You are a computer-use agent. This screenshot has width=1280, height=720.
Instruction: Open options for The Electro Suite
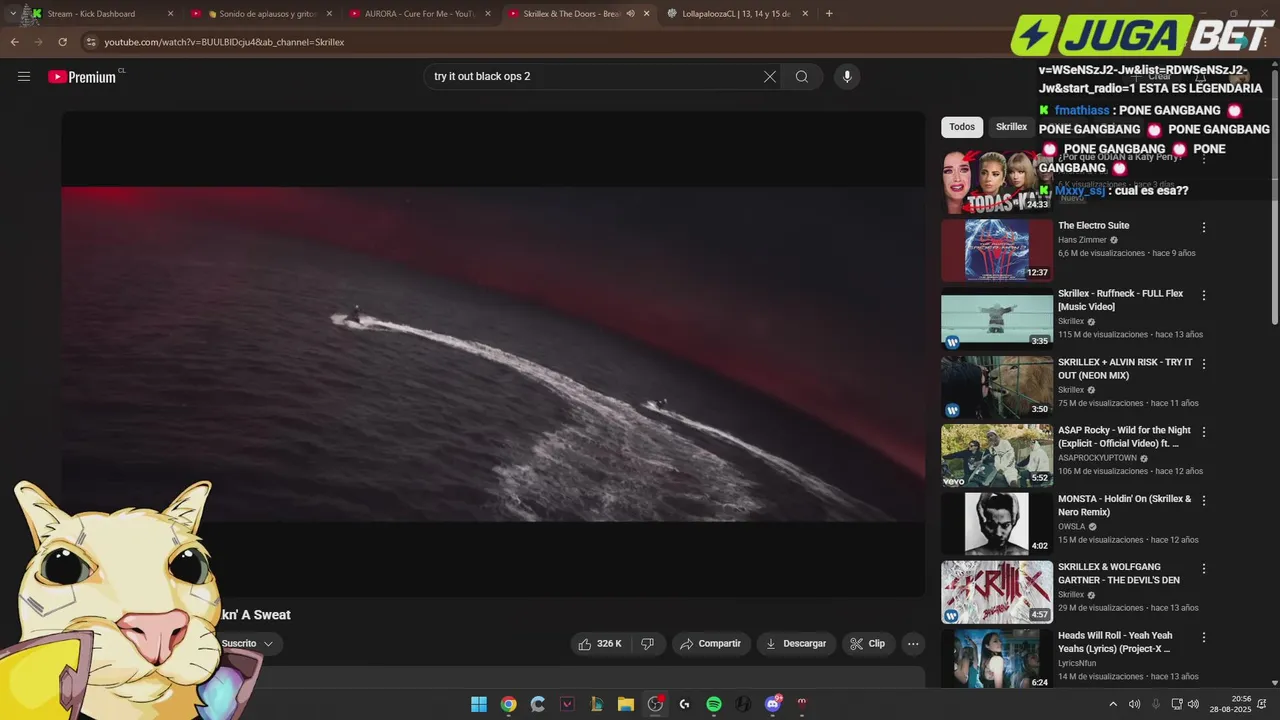point(1204,227)
